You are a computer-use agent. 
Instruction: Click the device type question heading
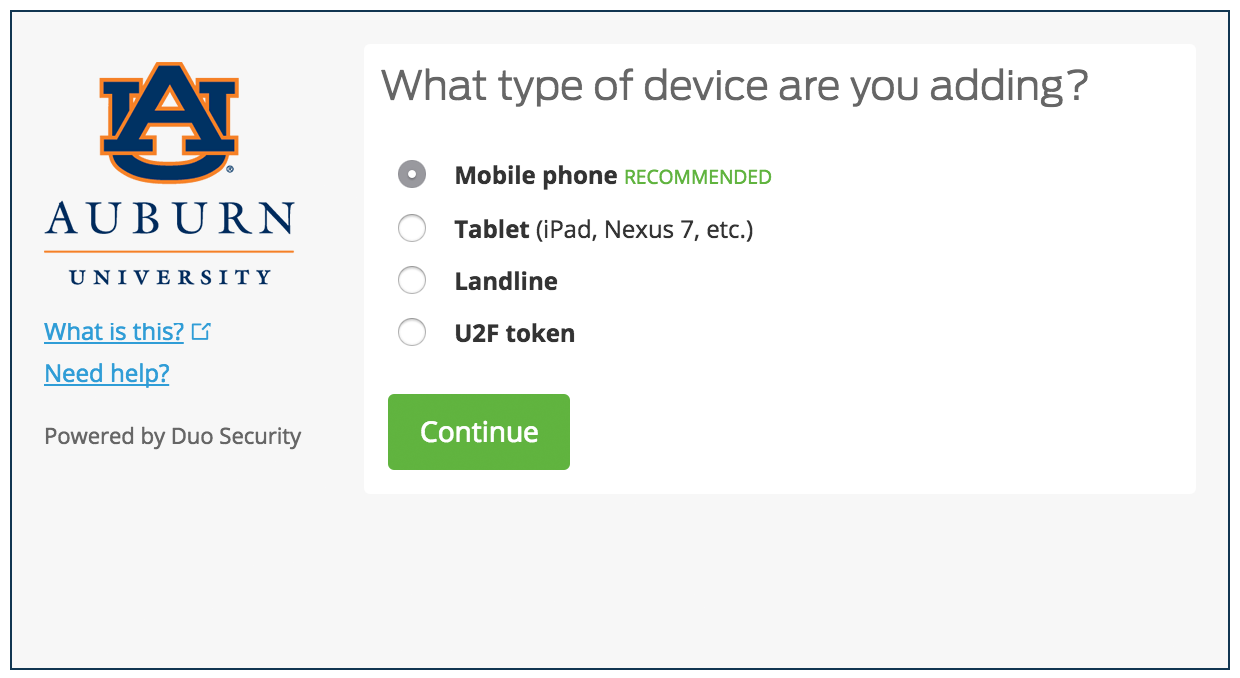point(734,87)
